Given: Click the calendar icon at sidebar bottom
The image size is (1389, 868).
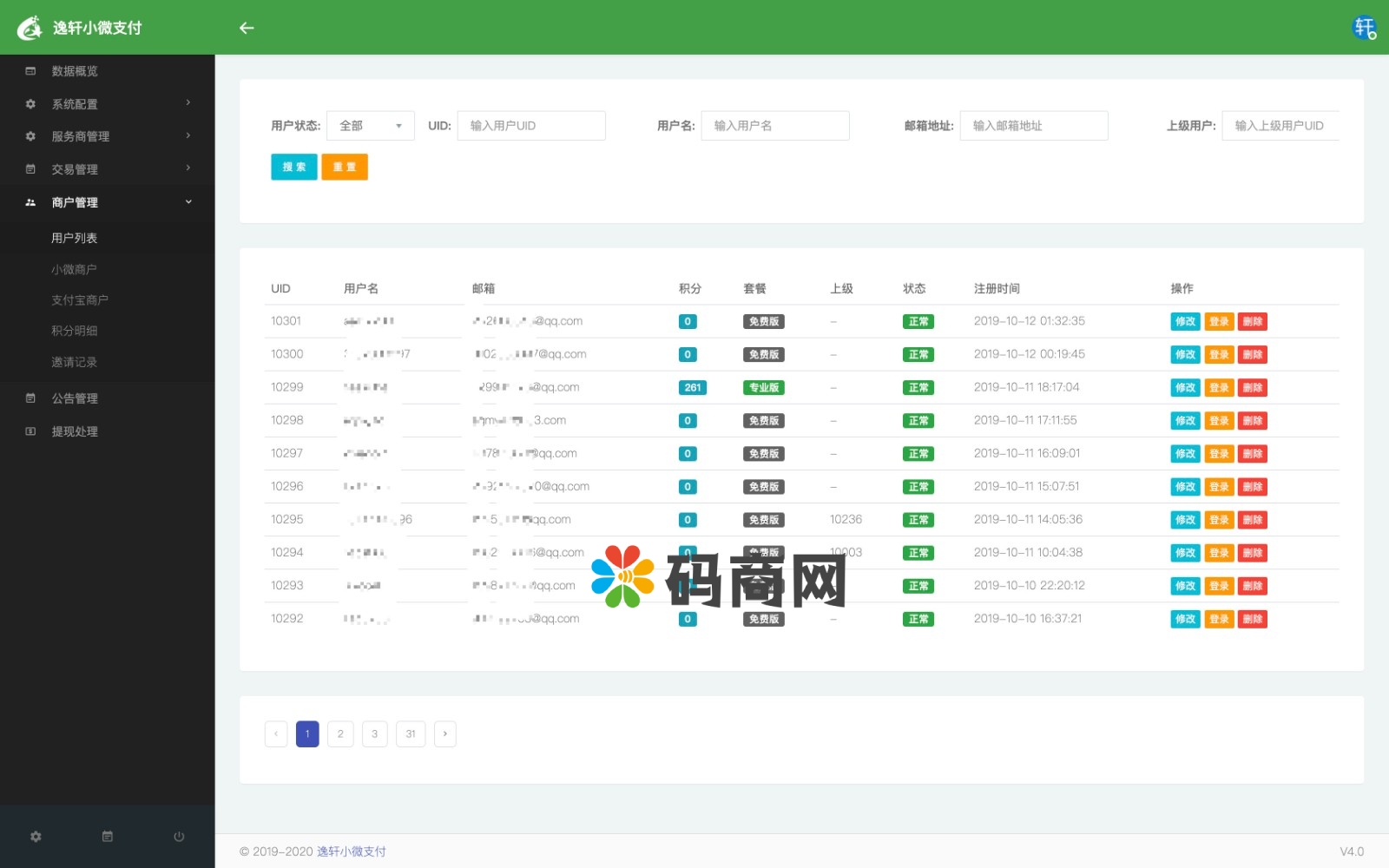Looking at the screenshot, I should click(108, 837).
